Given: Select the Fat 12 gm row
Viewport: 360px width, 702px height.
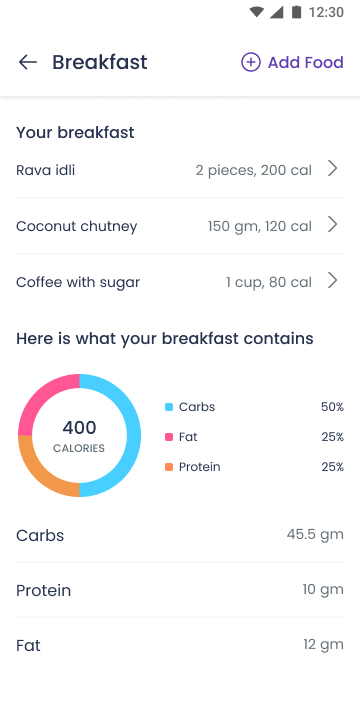Looking at the screenshot, I should pyautogui.click(x=180, y=645).
